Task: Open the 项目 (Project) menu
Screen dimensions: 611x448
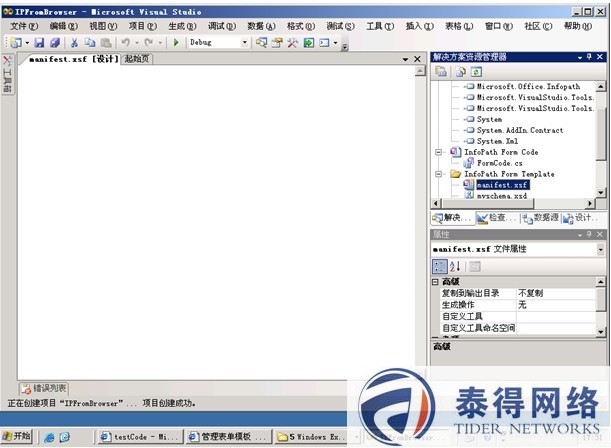Action: [x=143, y=26]
